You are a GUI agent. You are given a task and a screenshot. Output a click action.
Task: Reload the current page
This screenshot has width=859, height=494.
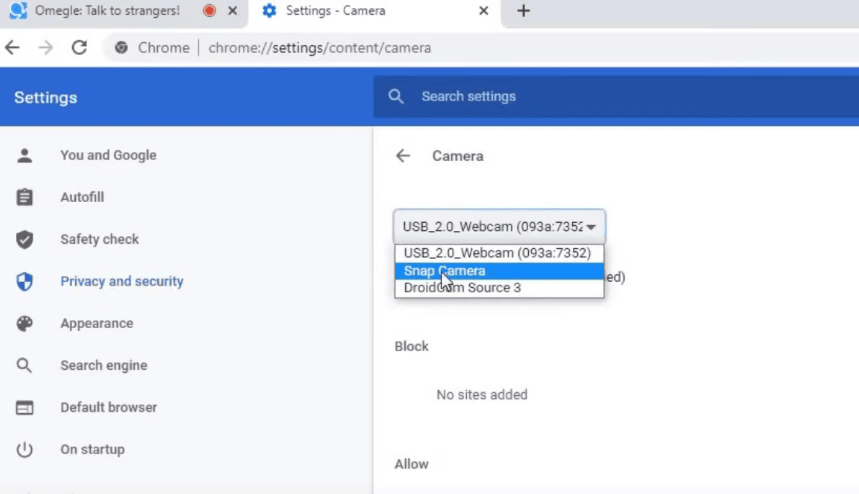[x=79, y=48]
